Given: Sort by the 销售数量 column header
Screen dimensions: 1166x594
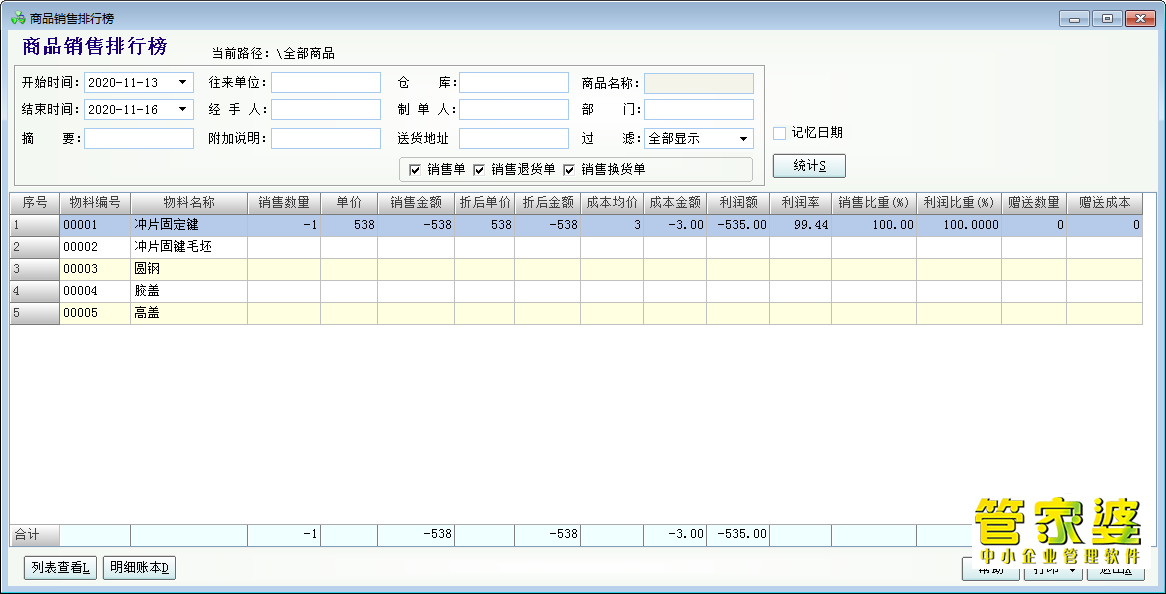Looking at the screenshot, I should click(284, 203).
